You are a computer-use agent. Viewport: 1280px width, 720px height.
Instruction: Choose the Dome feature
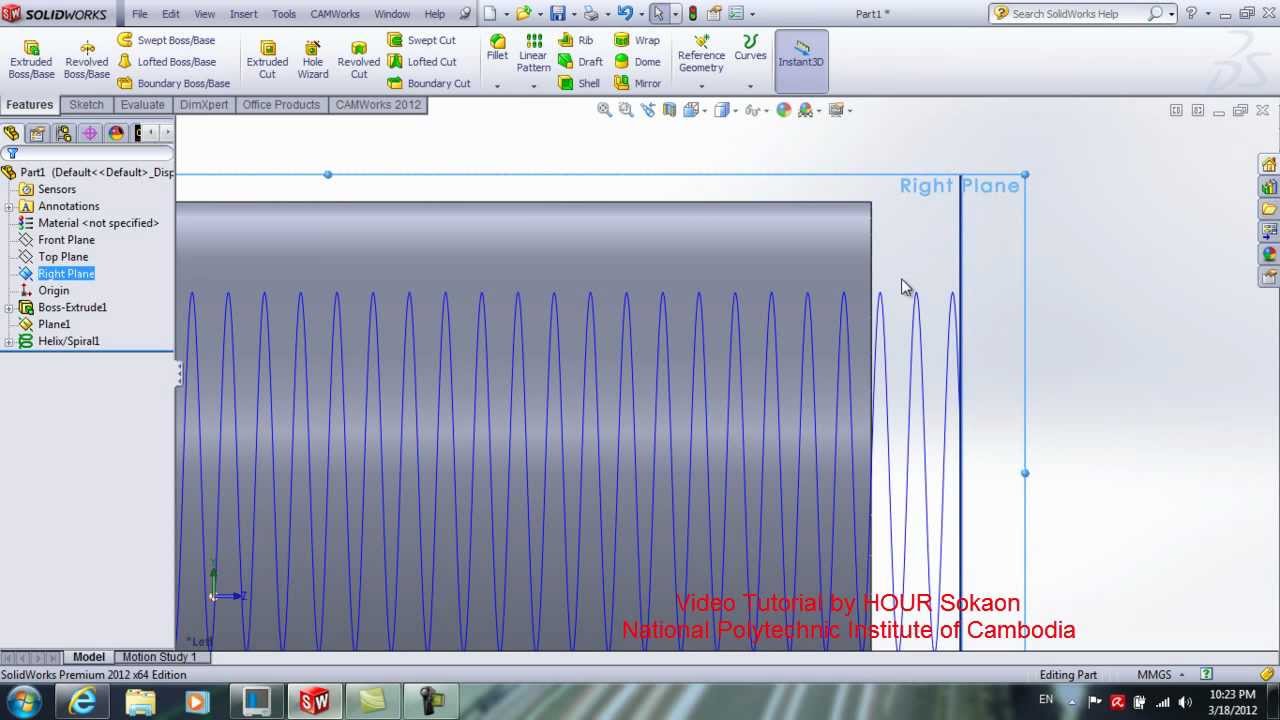(x=637, y=62)
